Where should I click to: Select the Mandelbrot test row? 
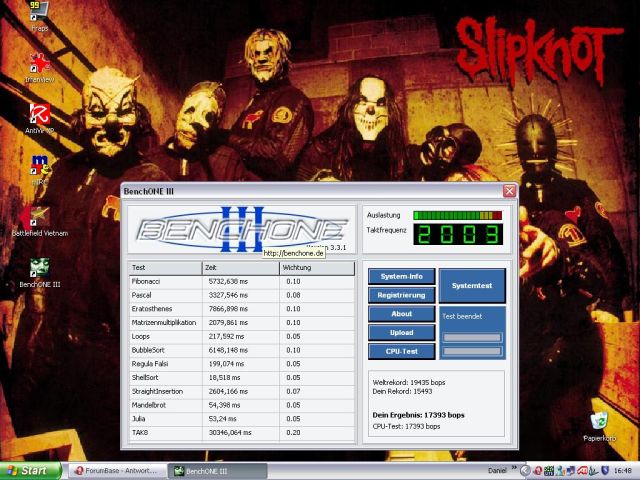[242, 405]
